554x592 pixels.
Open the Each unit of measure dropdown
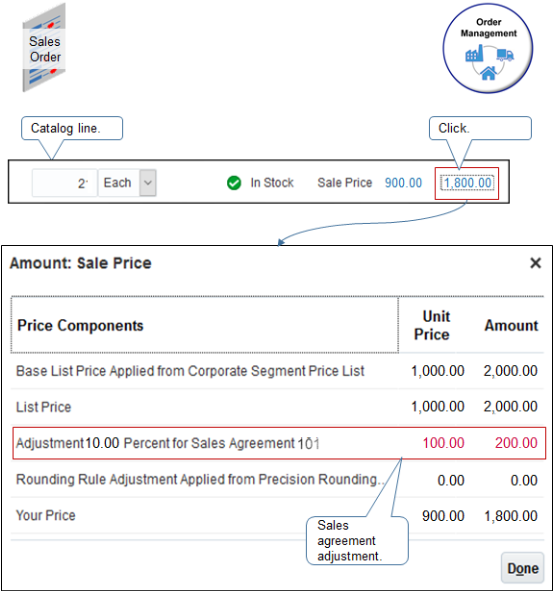pyautogui.click(x=148, y=183)
